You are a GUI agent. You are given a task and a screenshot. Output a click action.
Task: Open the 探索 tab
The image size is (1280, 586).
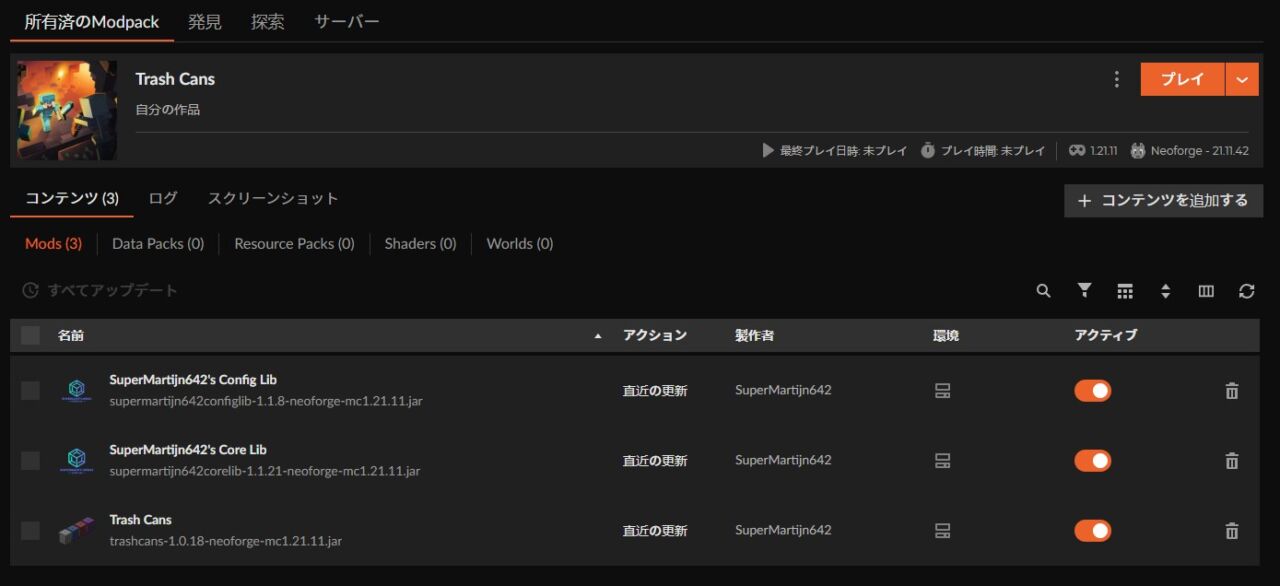268,22
